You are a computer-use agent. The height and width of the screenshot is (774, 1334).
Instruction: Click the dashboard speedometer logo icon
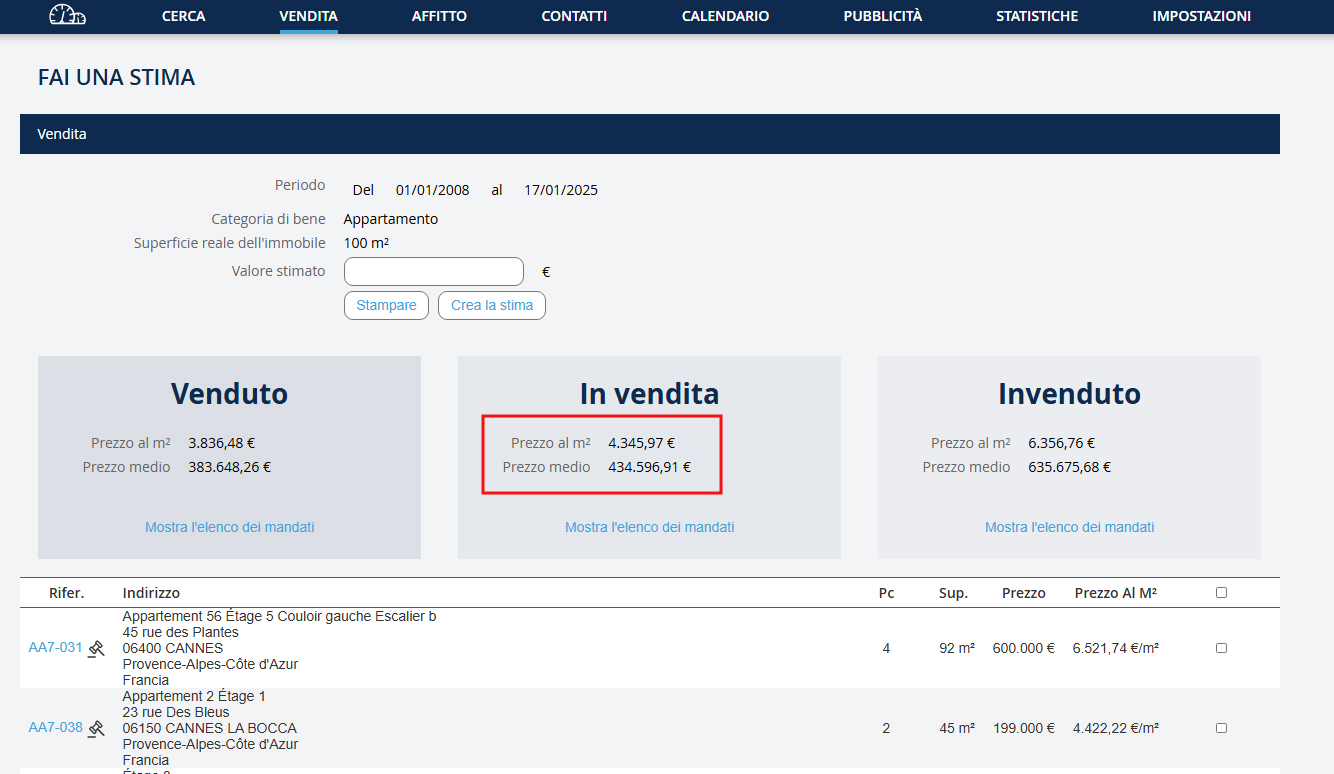(x=67, y=16)
